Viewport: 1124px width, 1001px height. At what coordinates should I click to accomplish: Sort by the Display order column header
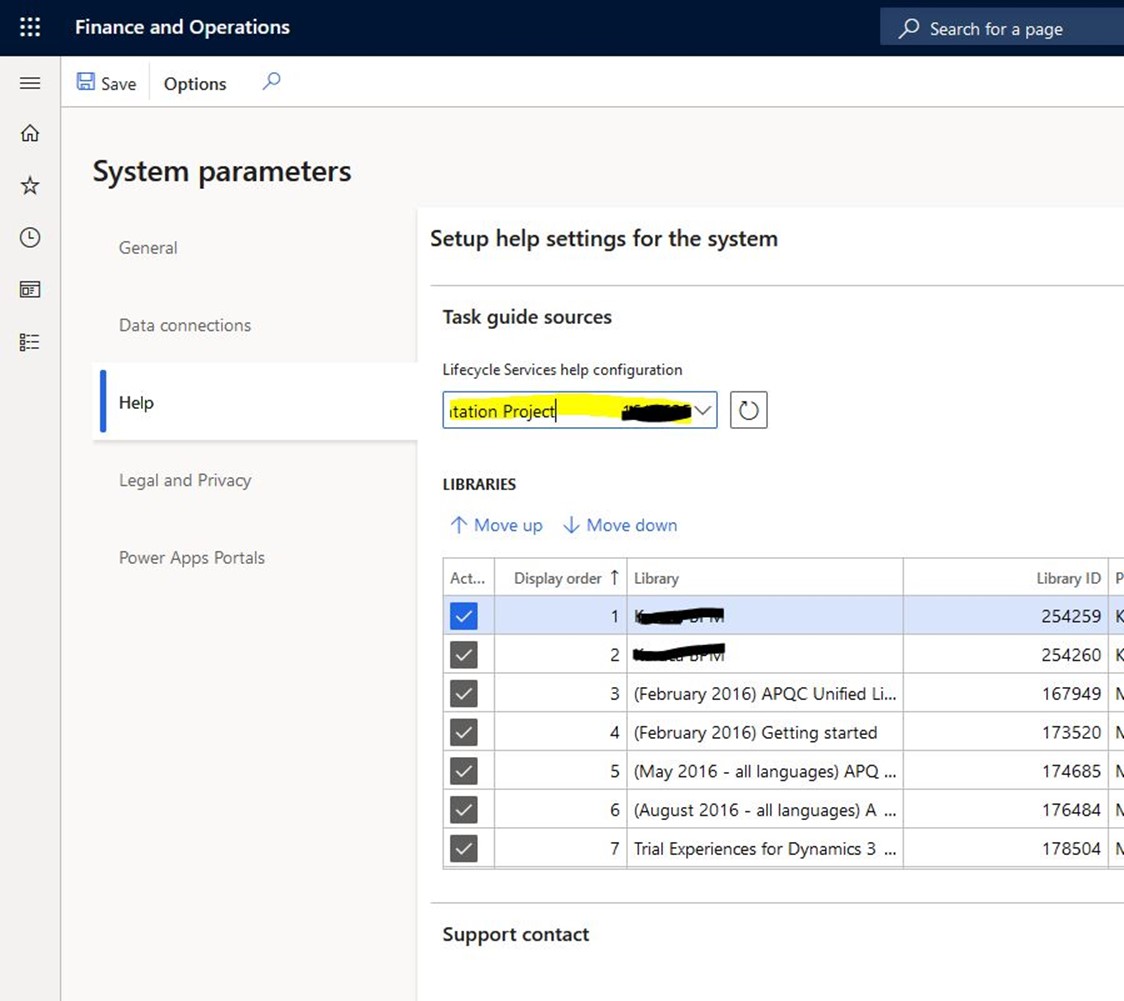(x=561, y=578)
